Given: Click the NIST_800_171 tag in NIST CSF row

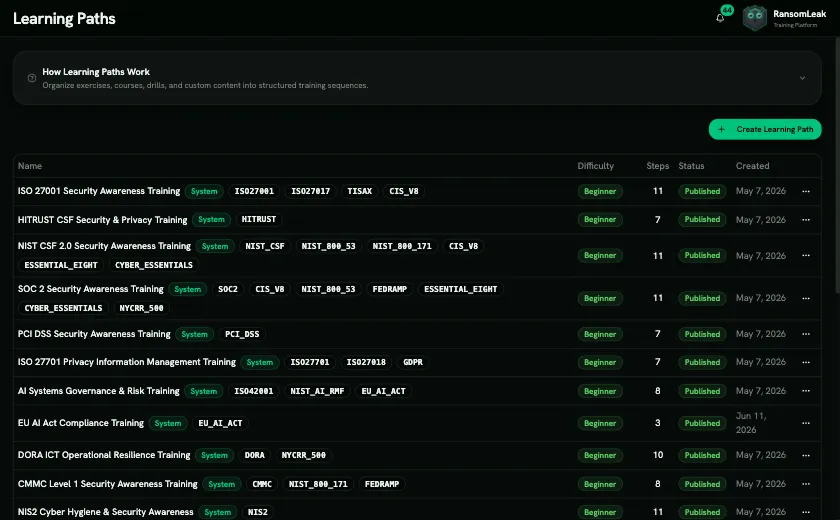Looking at the screenshot, I should click(x=402, y=246).
